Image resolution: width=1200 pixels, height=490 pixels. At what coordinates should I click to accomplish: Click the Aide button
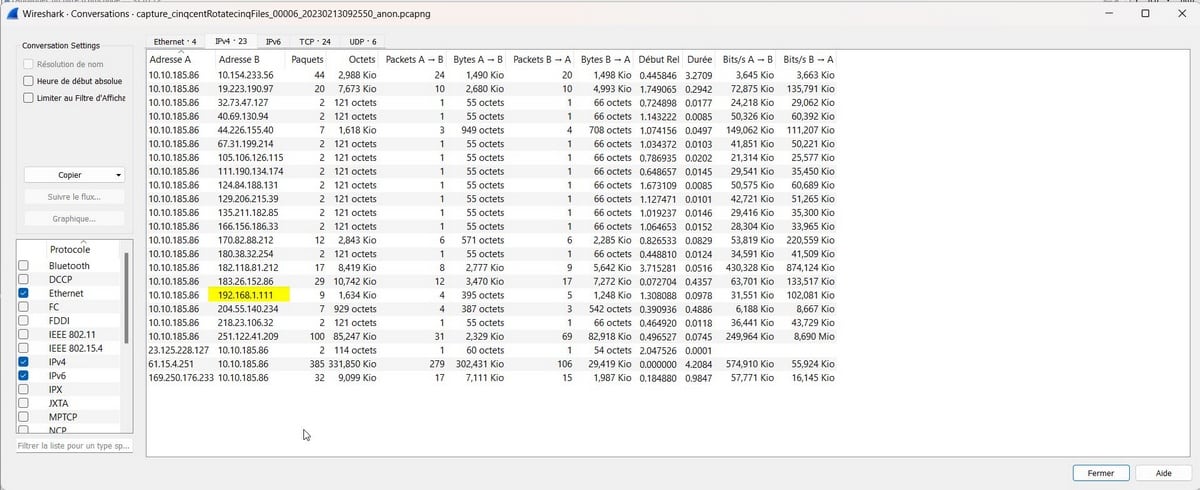coord(1163,473)
